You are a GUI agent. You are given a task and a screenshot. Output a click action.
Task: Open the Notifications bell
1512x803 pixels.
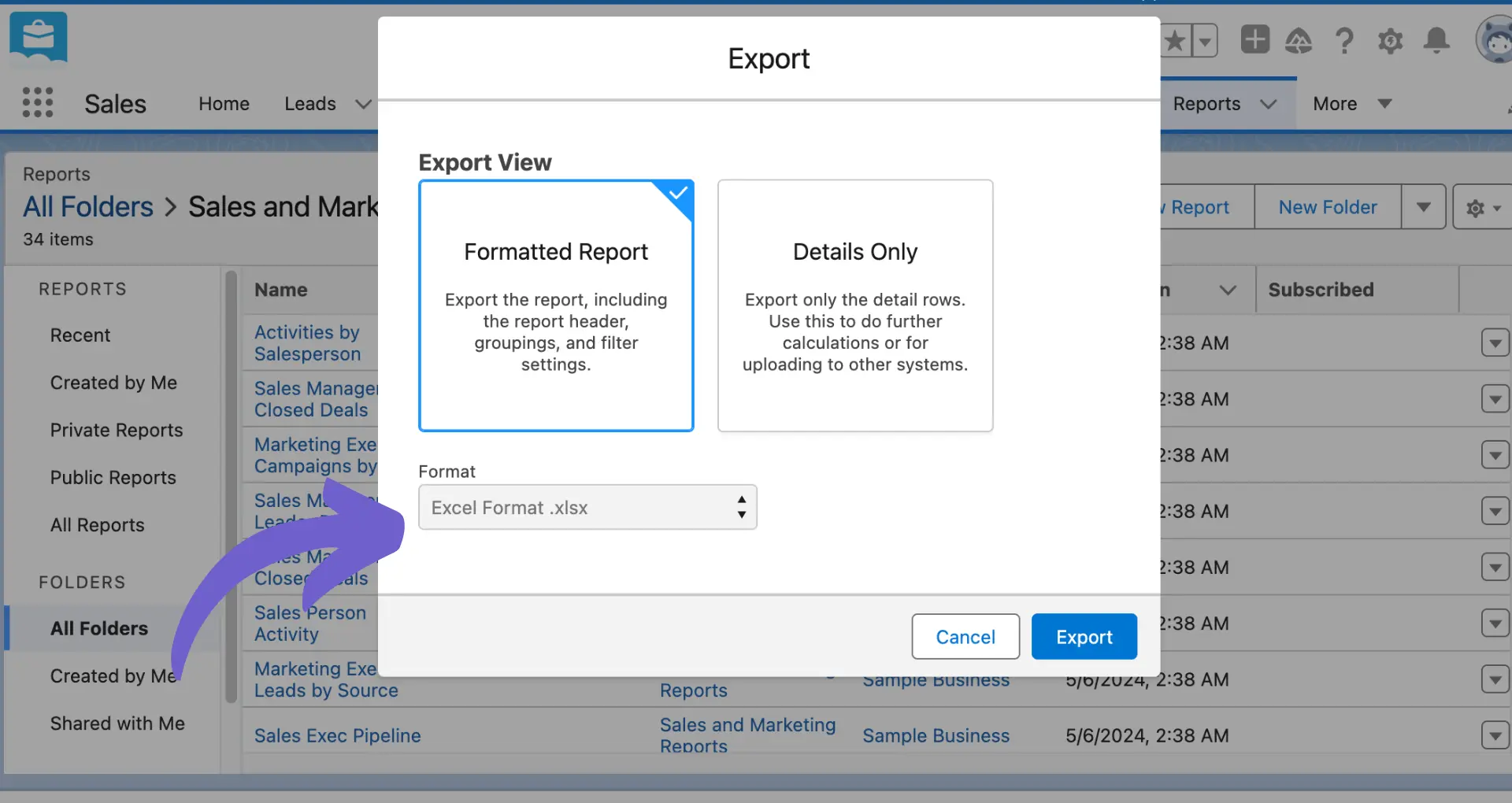1436,40
